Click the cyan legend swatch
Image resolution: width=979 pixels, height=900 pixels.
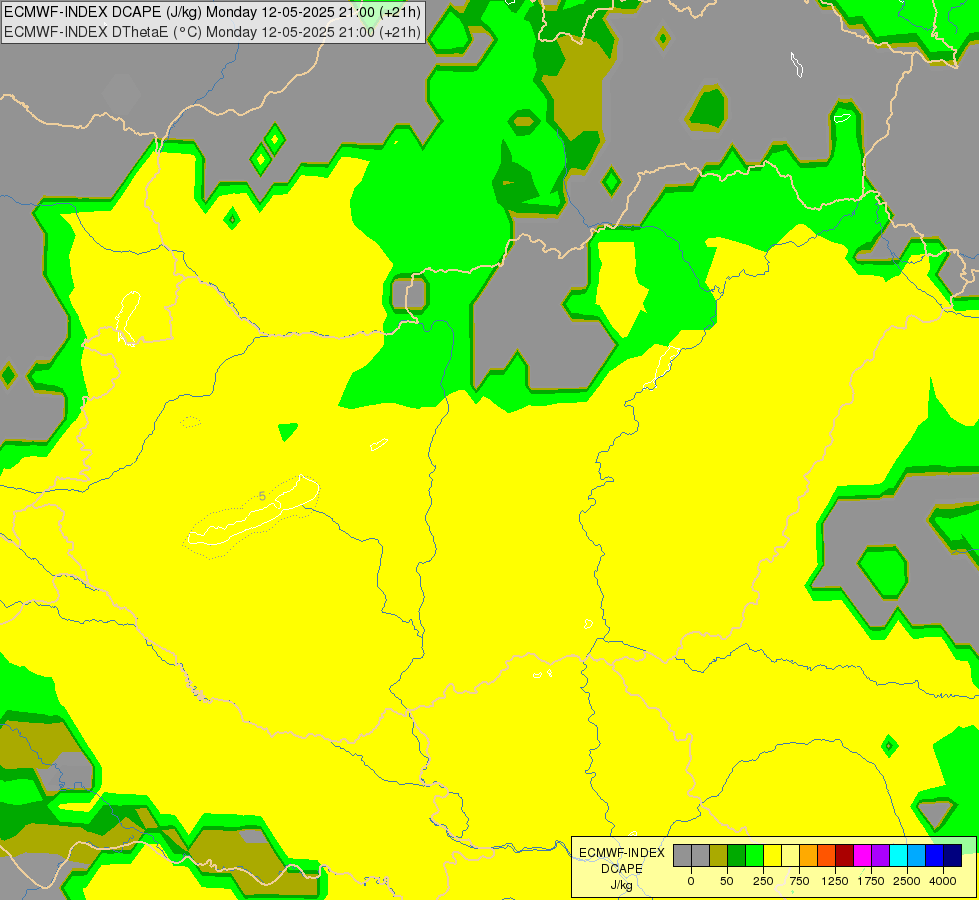tap(898, 855)
